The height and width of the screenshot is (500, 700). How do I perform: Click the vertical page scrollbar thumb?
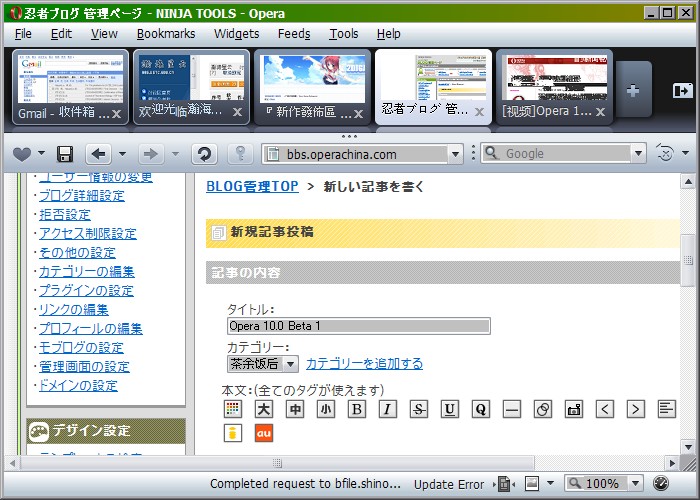click(688, 260)
